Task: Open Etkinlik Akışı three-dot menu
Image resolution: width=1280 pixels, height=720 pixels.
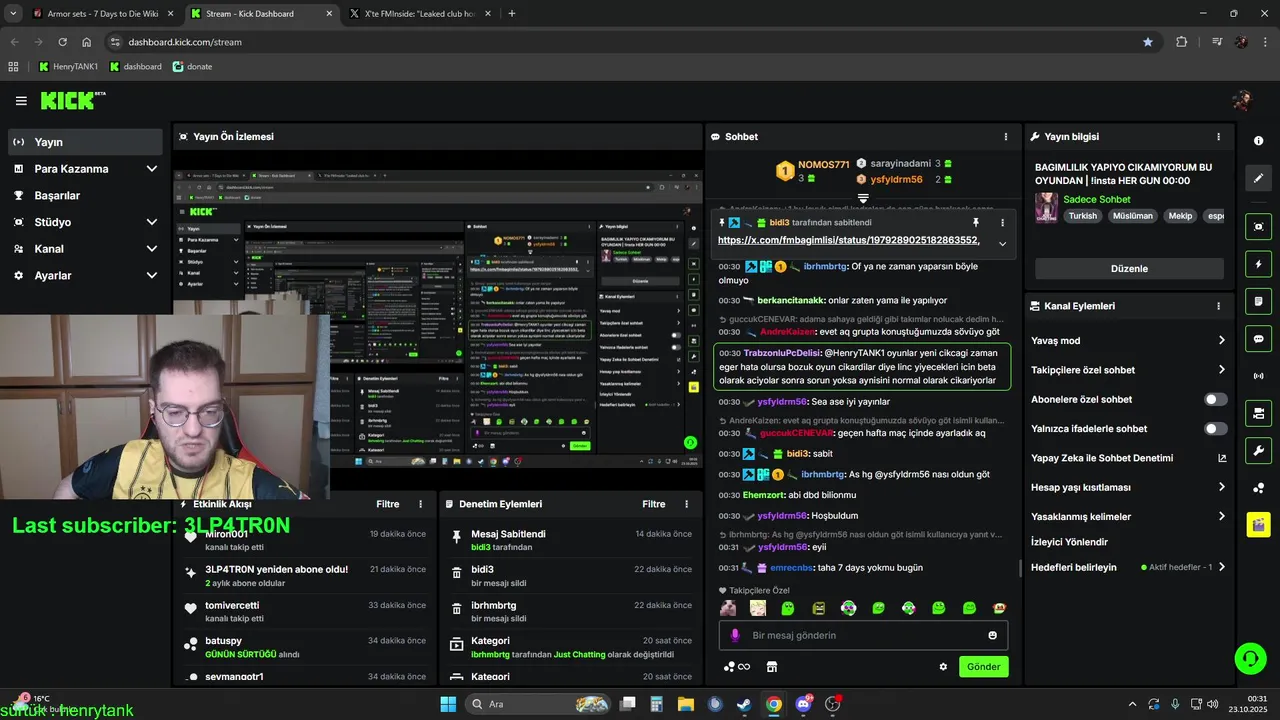Action: click(420, 504)
